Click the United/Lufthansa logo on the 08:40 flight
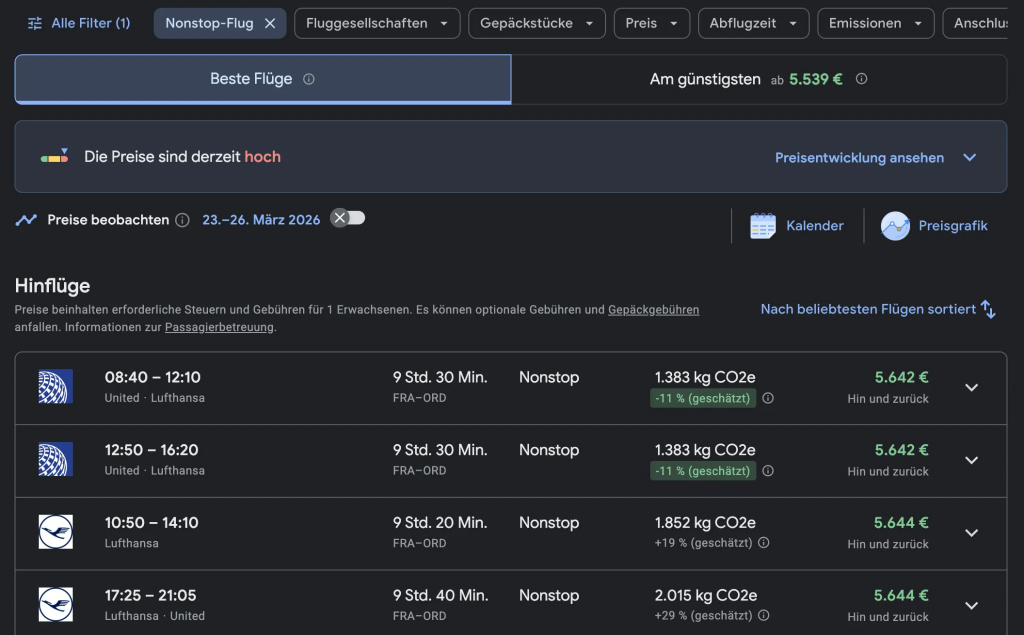Viewport: 1024px width, 635px height. tap(55, 387)
